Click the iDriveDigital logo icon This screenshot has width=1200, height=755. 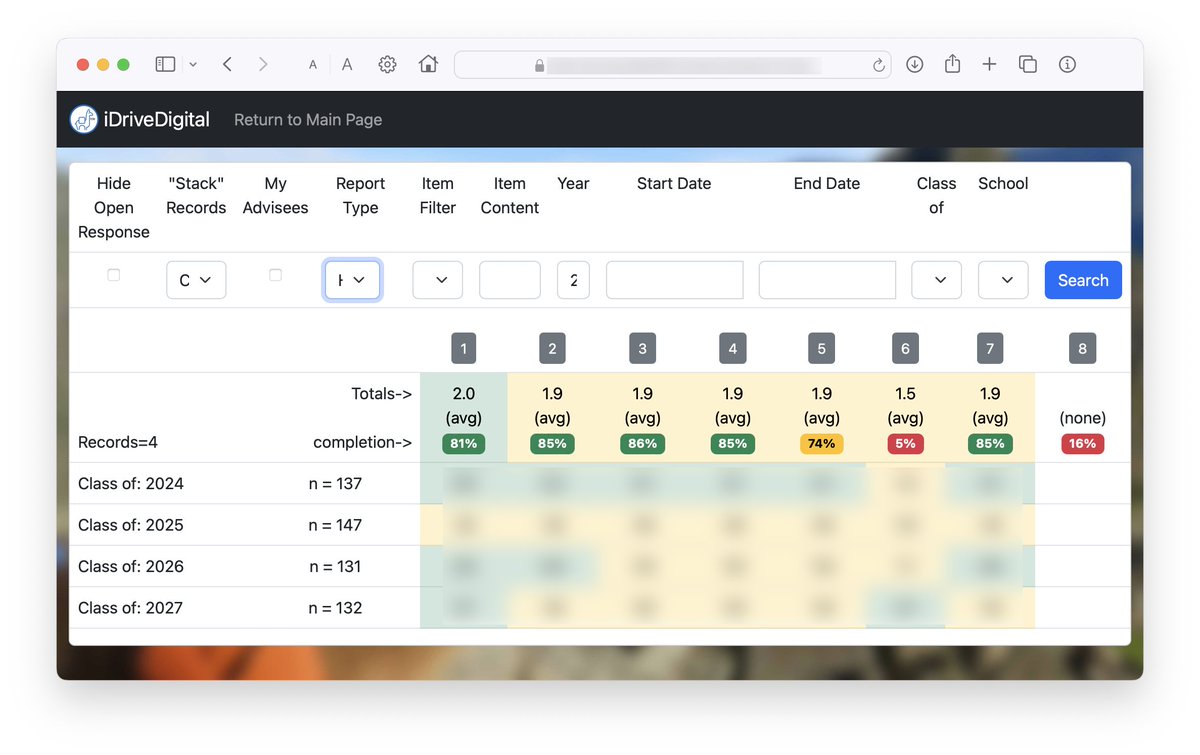click(83, 119)
